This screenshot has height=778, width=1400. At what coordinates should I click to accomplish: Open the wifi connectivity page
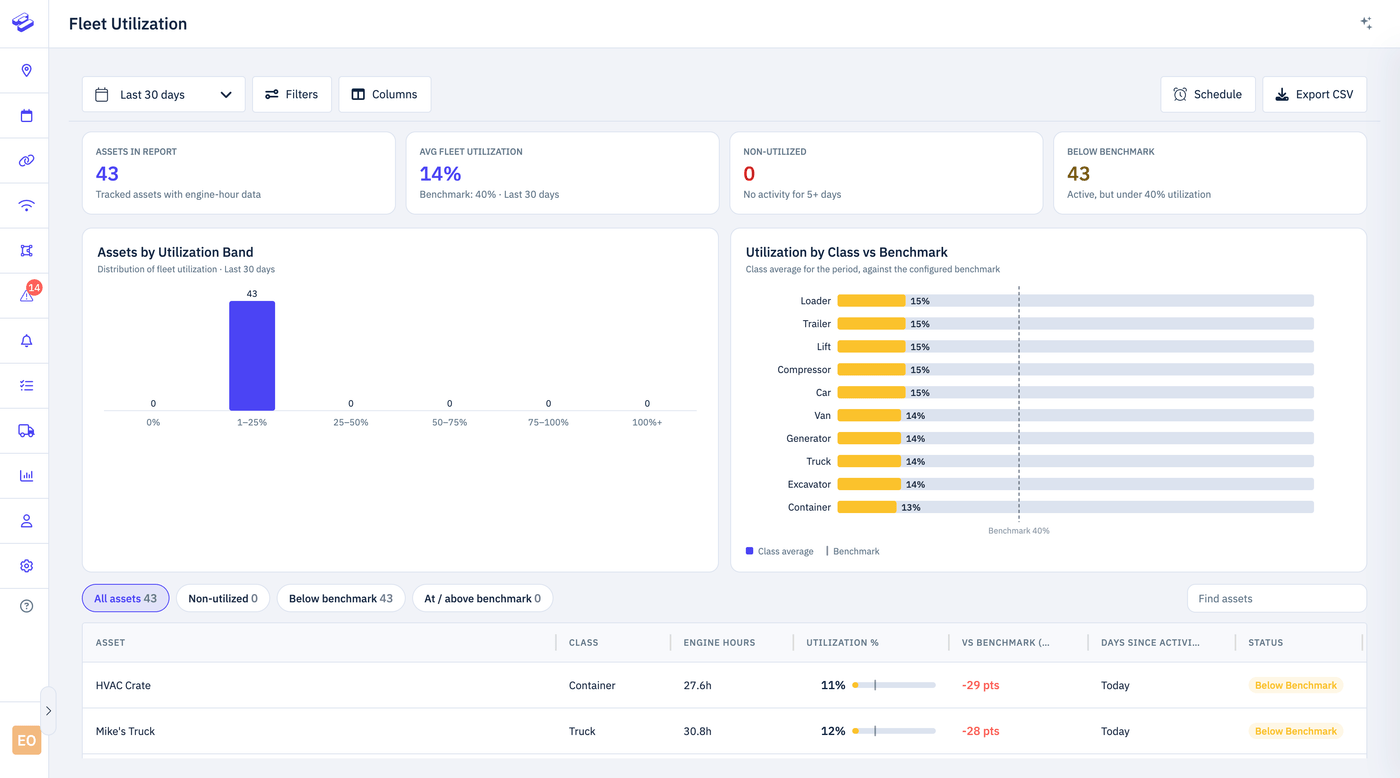pyautogui.click(x=27, y=206)
